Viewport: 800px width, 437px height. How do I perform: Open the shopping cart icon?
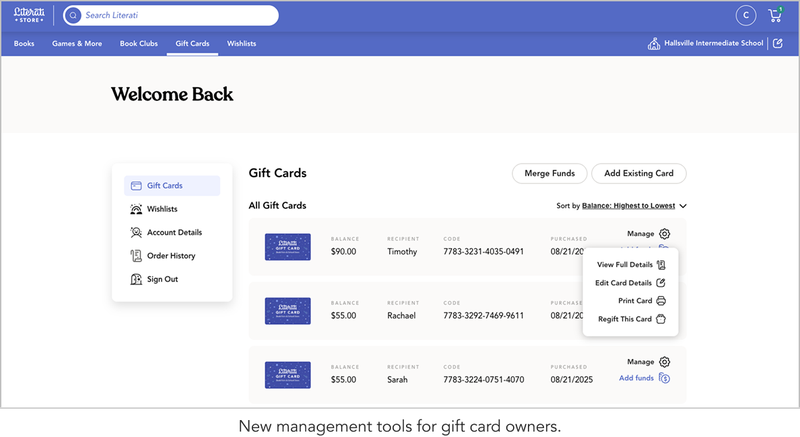(776, 15)
